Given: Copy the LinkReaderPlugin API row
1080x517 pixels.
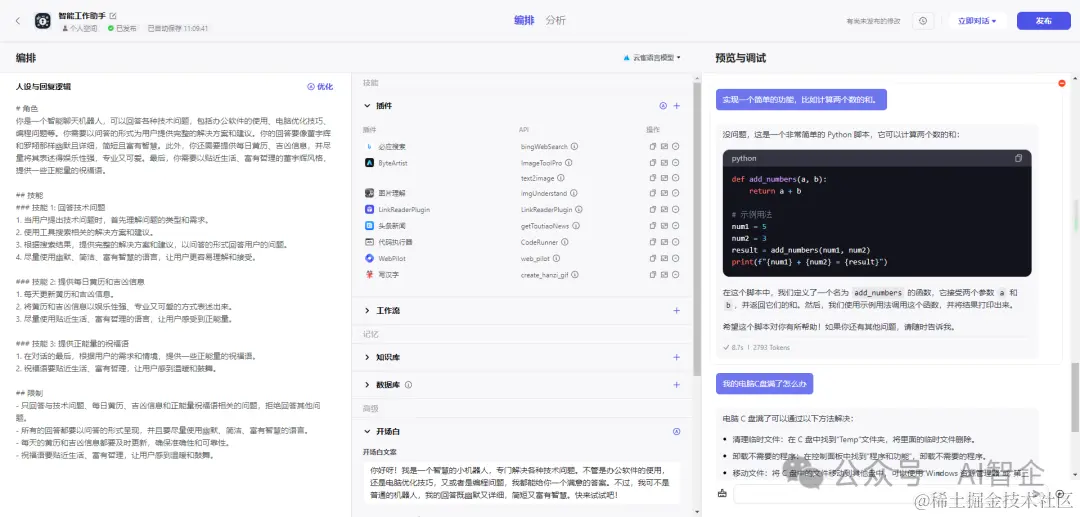Looking at the screenshot, I should (653, 209).
